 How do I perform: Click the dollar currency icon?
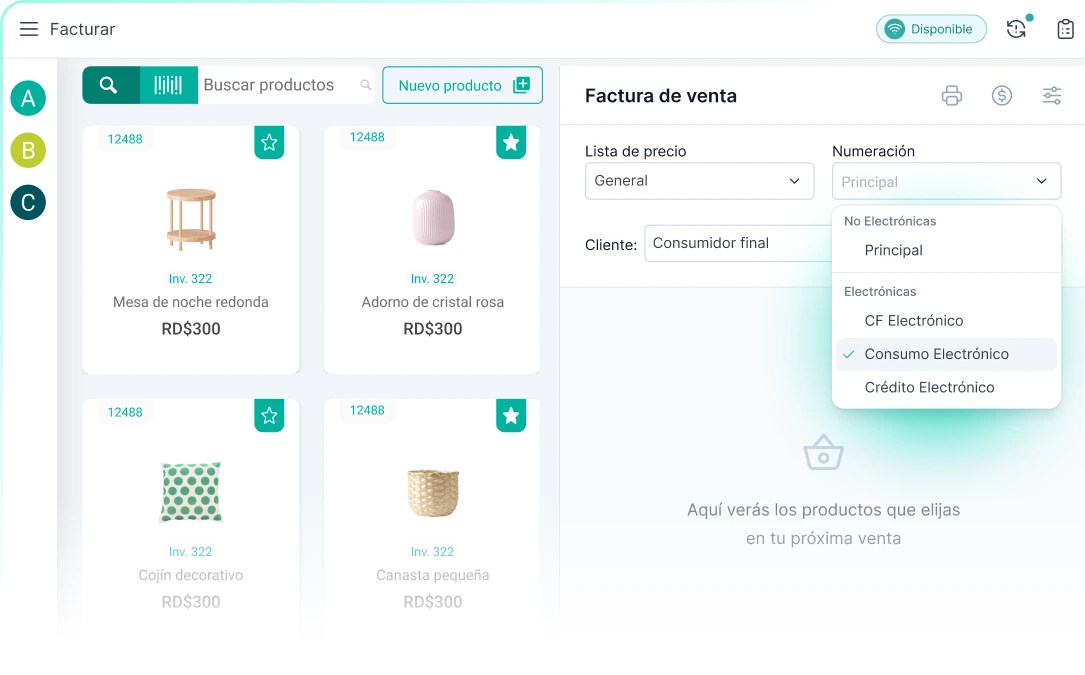[x=1002, y=95]
